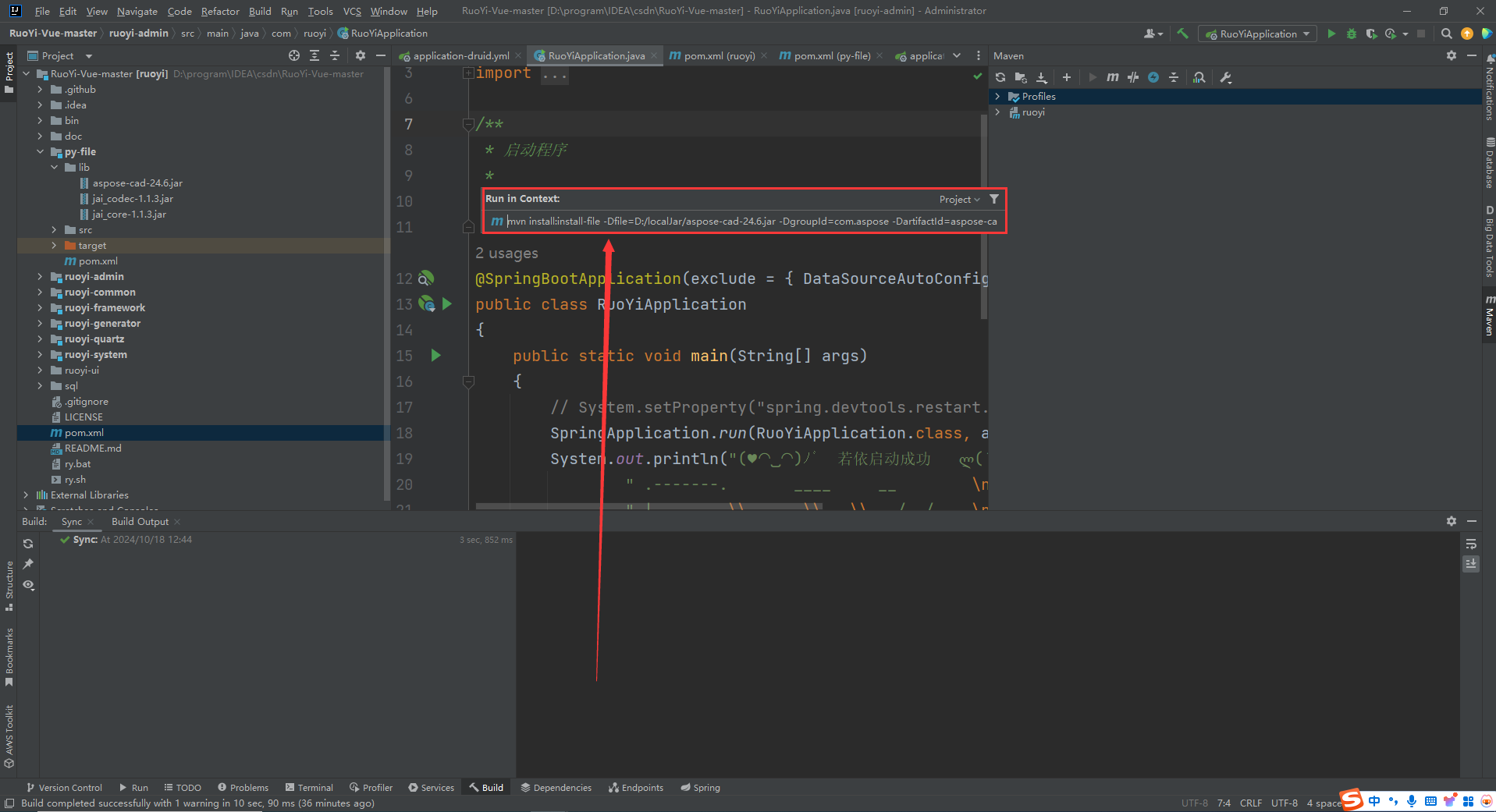
Task: Toggle Maven Offline Mode icon
Action: [1133, 77]
